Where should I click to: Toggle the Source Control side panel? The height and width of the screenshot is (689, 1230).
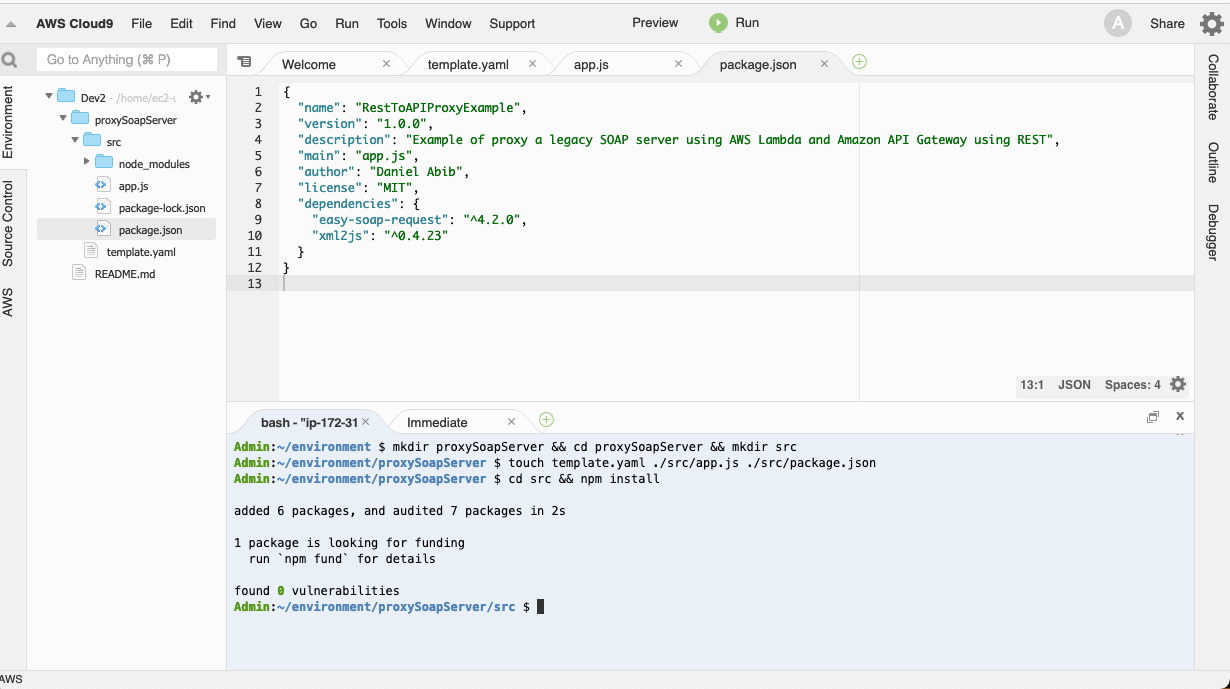tap(8, 223)
